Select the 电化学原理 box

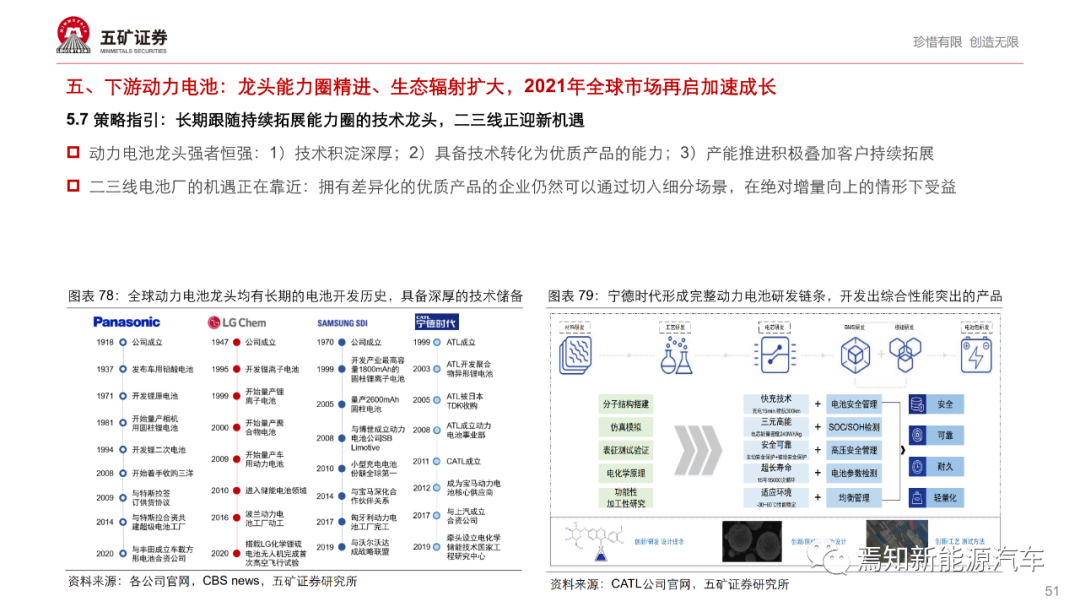click(625, 473)
